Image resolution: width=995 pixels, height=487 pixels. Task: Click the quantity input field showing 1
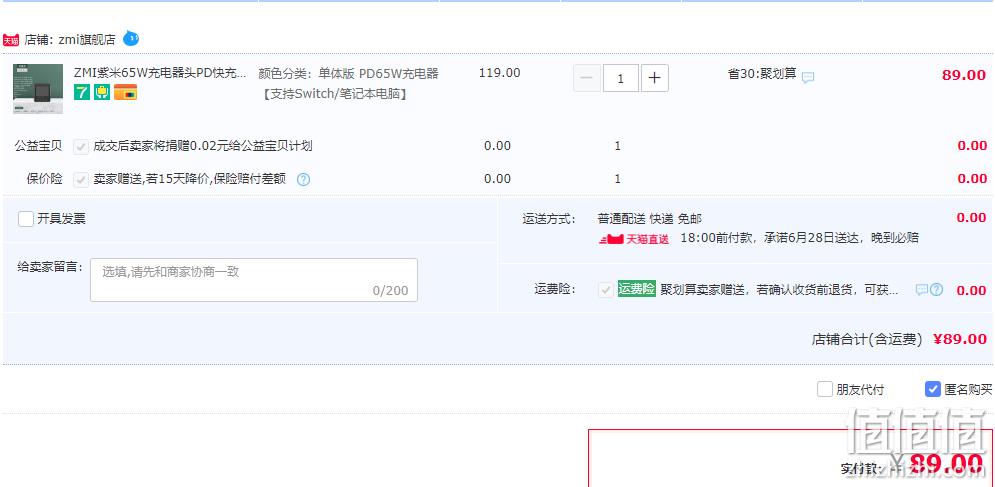click(x=621, y=78)
